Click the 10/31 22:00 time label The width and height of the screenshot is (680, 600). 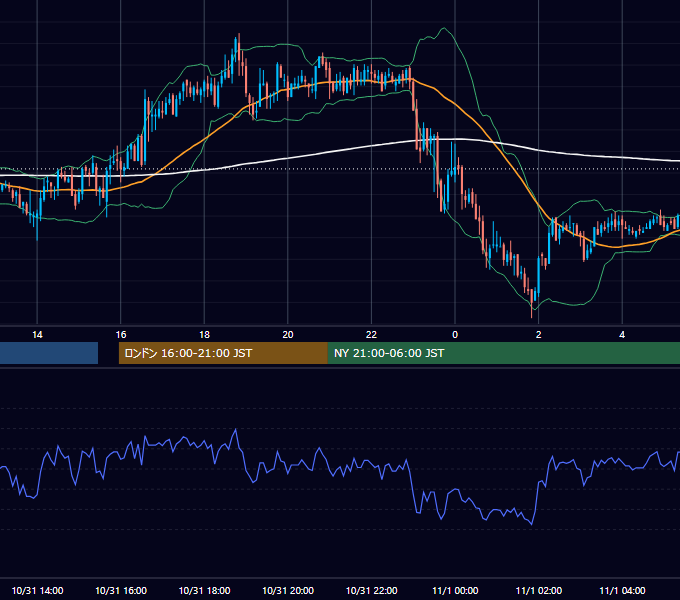pos(371,590)
